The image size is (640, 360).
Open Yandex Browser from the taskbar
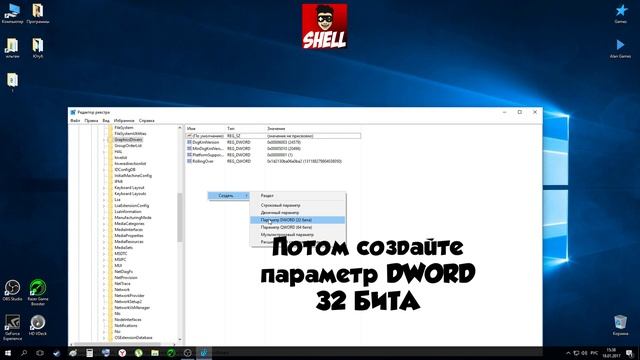click(122, 353)
